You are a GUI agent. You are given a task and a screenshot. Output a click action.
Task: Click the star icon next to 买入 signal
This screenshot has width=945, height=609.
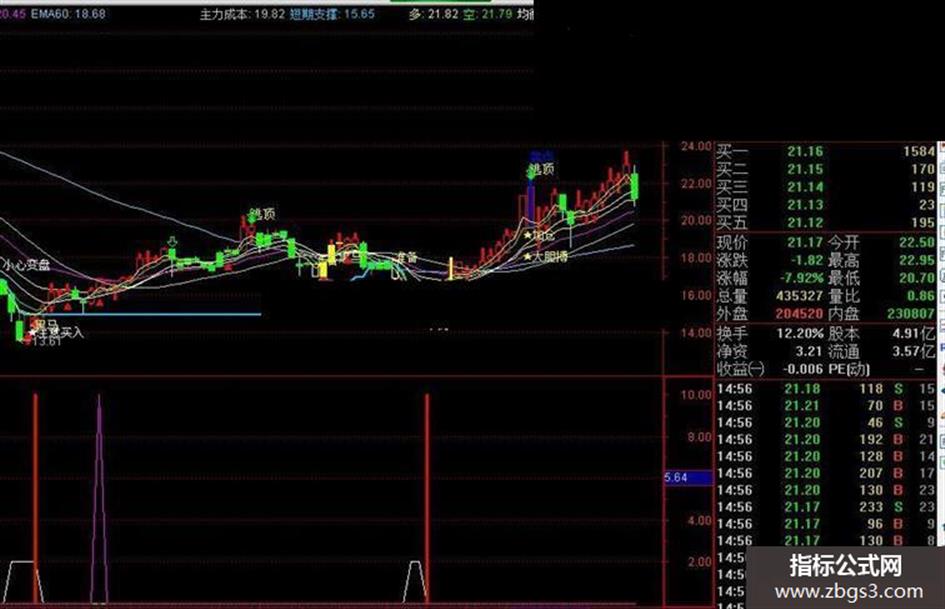33,332
